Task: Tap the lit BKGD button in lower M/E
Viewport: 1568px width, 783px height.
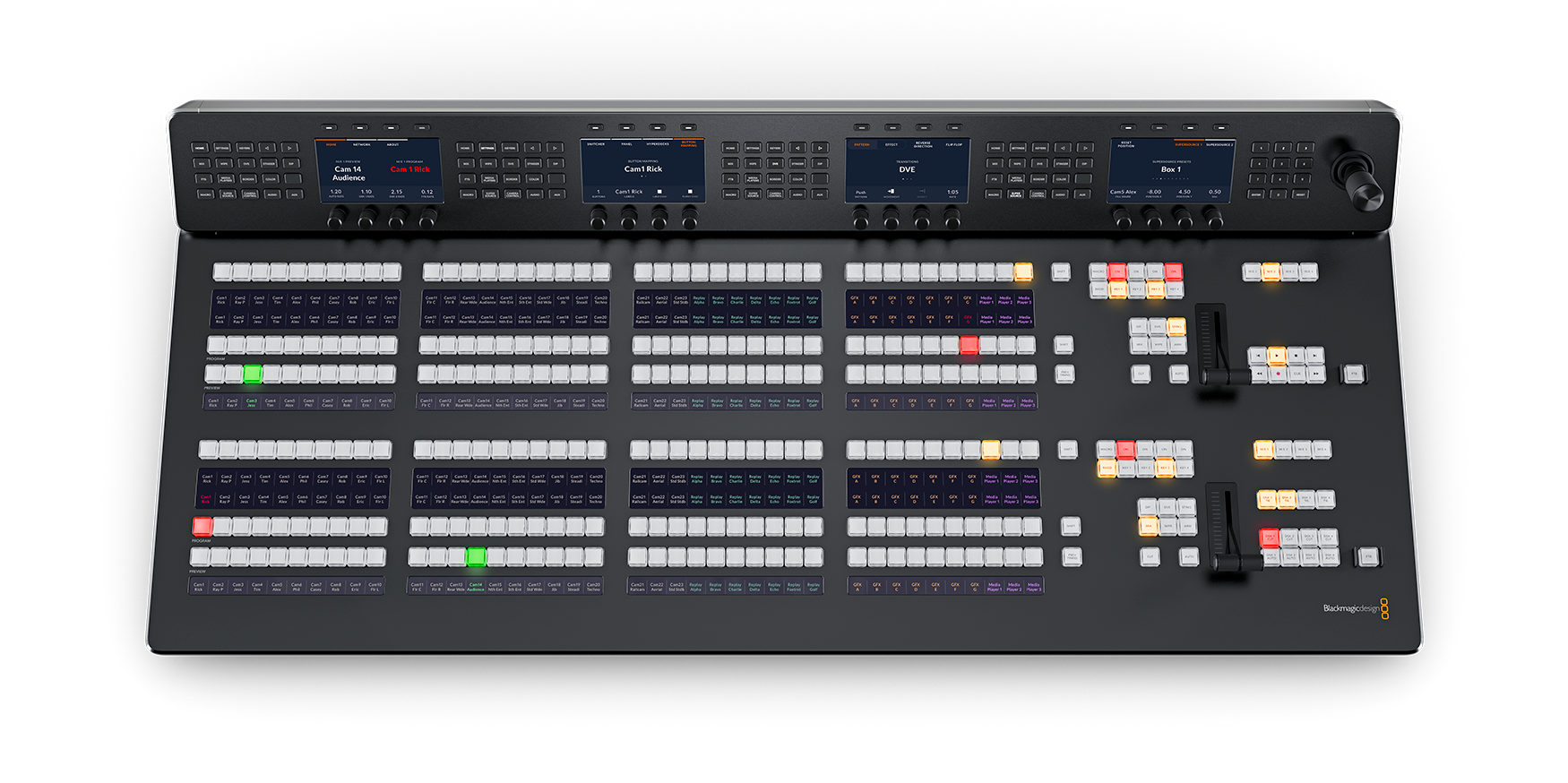Action: (1107, 468)
